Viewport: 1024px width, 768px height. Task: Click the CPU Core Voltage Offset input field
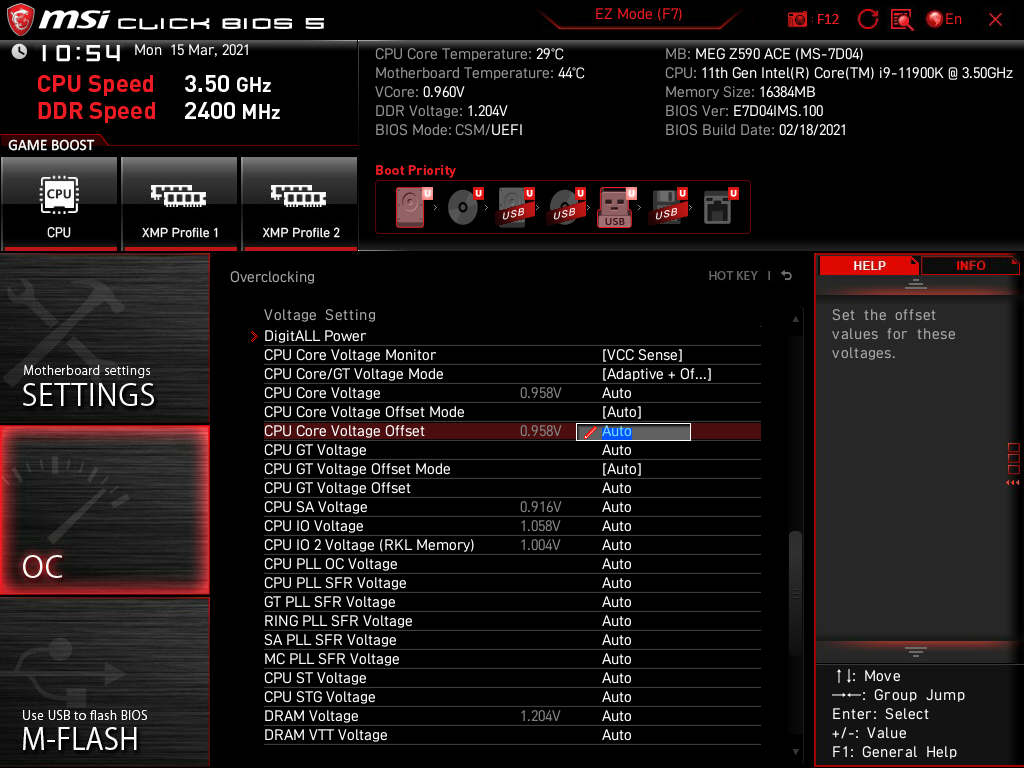click(x=633, y=432)
